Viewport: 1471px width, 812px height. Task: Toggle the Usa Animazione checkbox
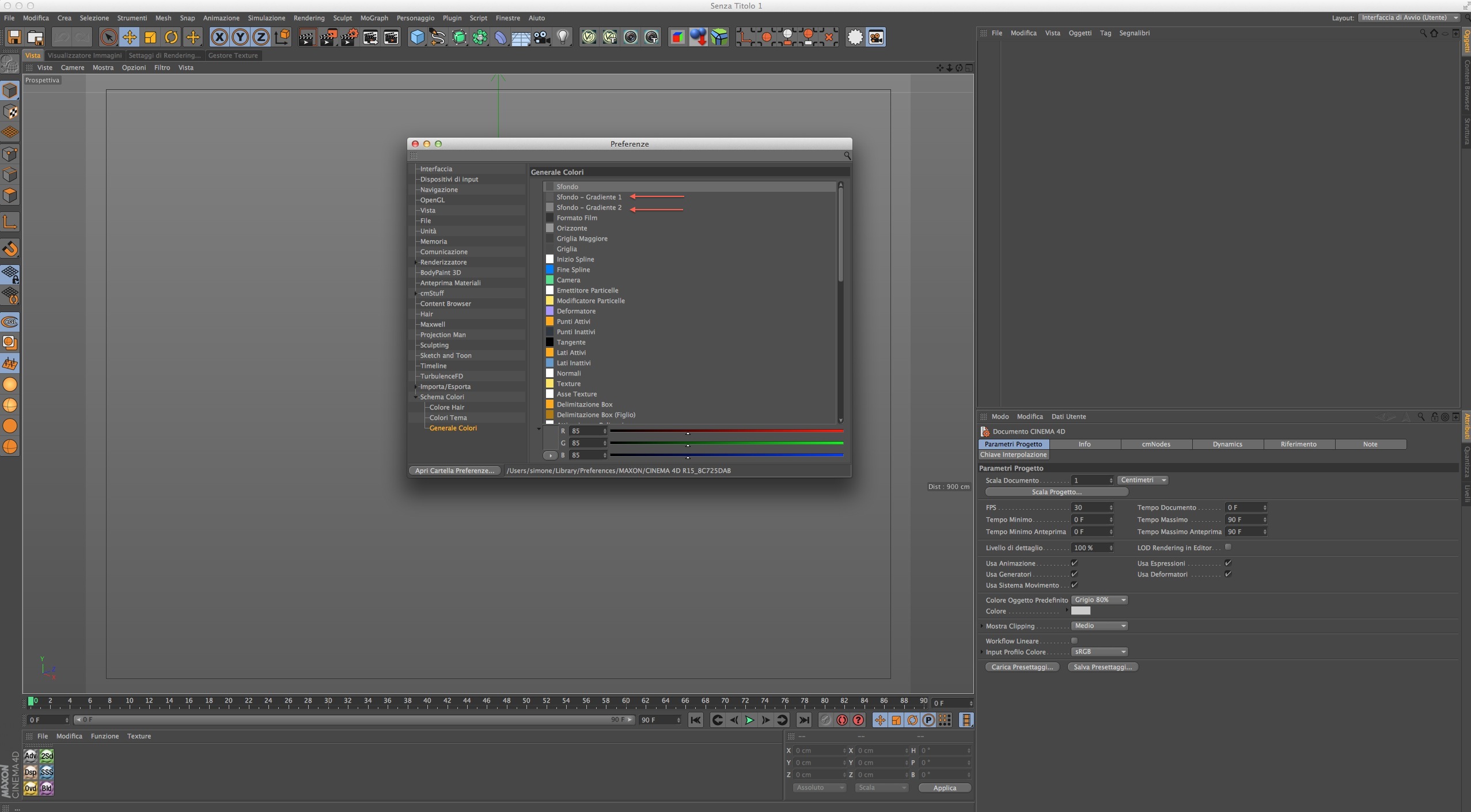pos(1074,563)
